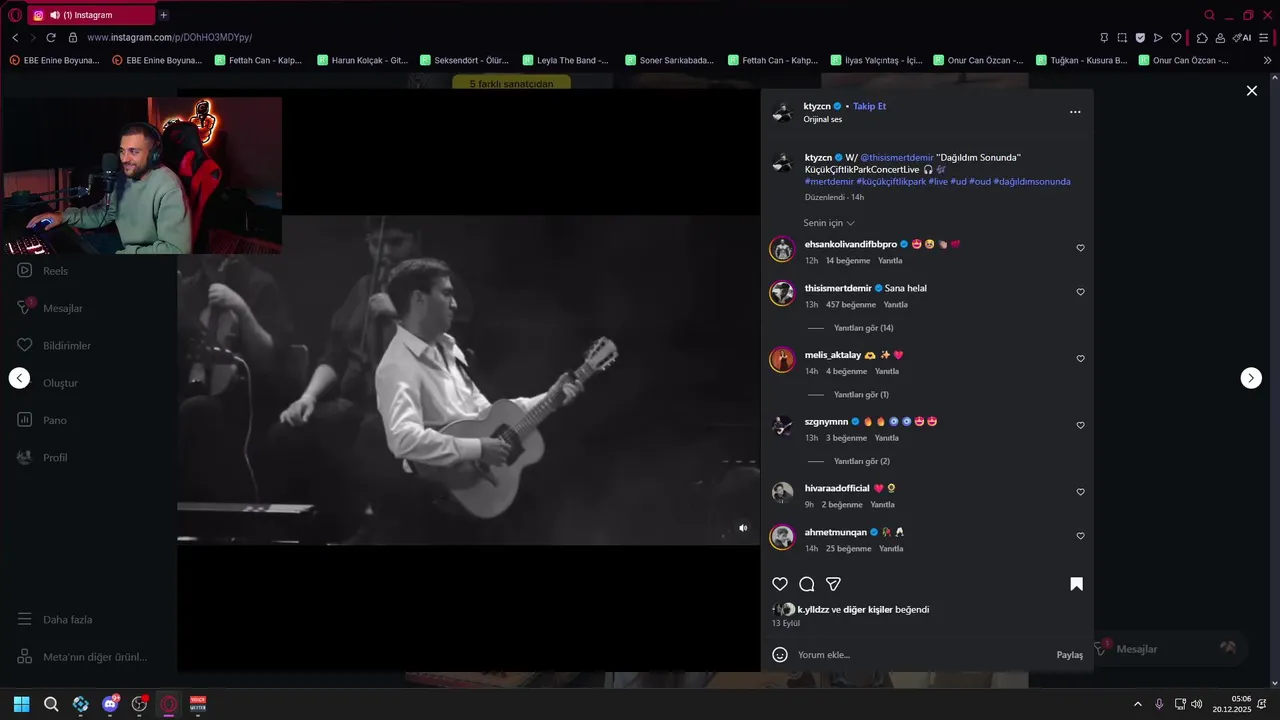Open the #küçükçiftlikpark hashtag link

(891, 182)
